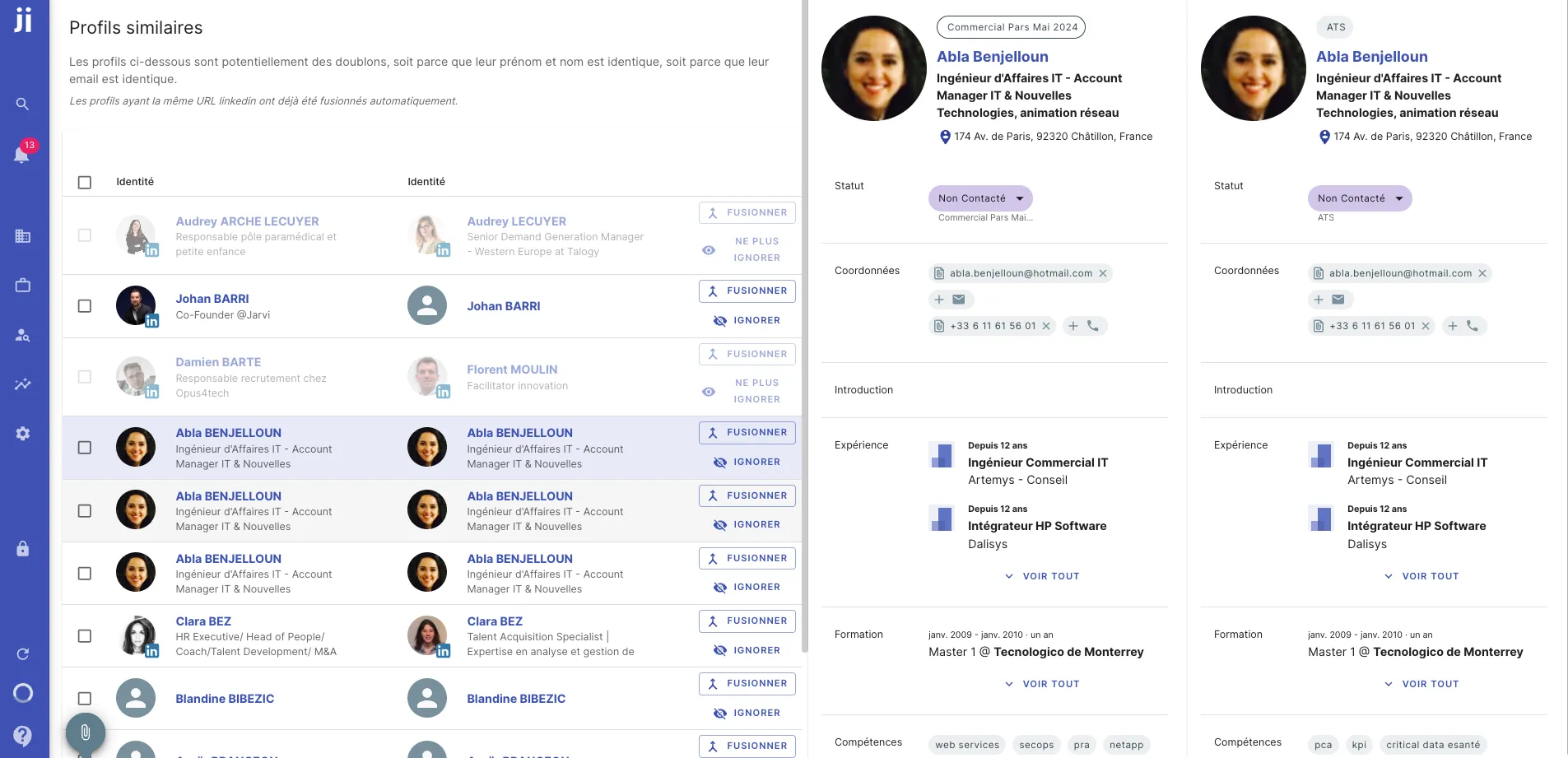This screenshot has width=1568, height=758.
Task: Expand VOIR TOUT under Formation in right profile
Action: point(1421,684)
